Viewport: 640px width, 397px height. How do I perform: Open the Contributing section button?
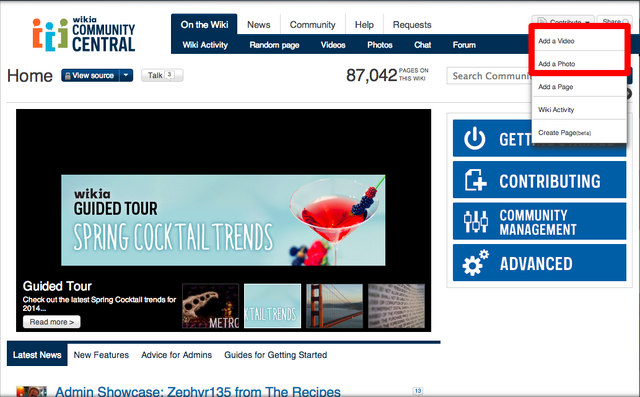coord(539,180)
